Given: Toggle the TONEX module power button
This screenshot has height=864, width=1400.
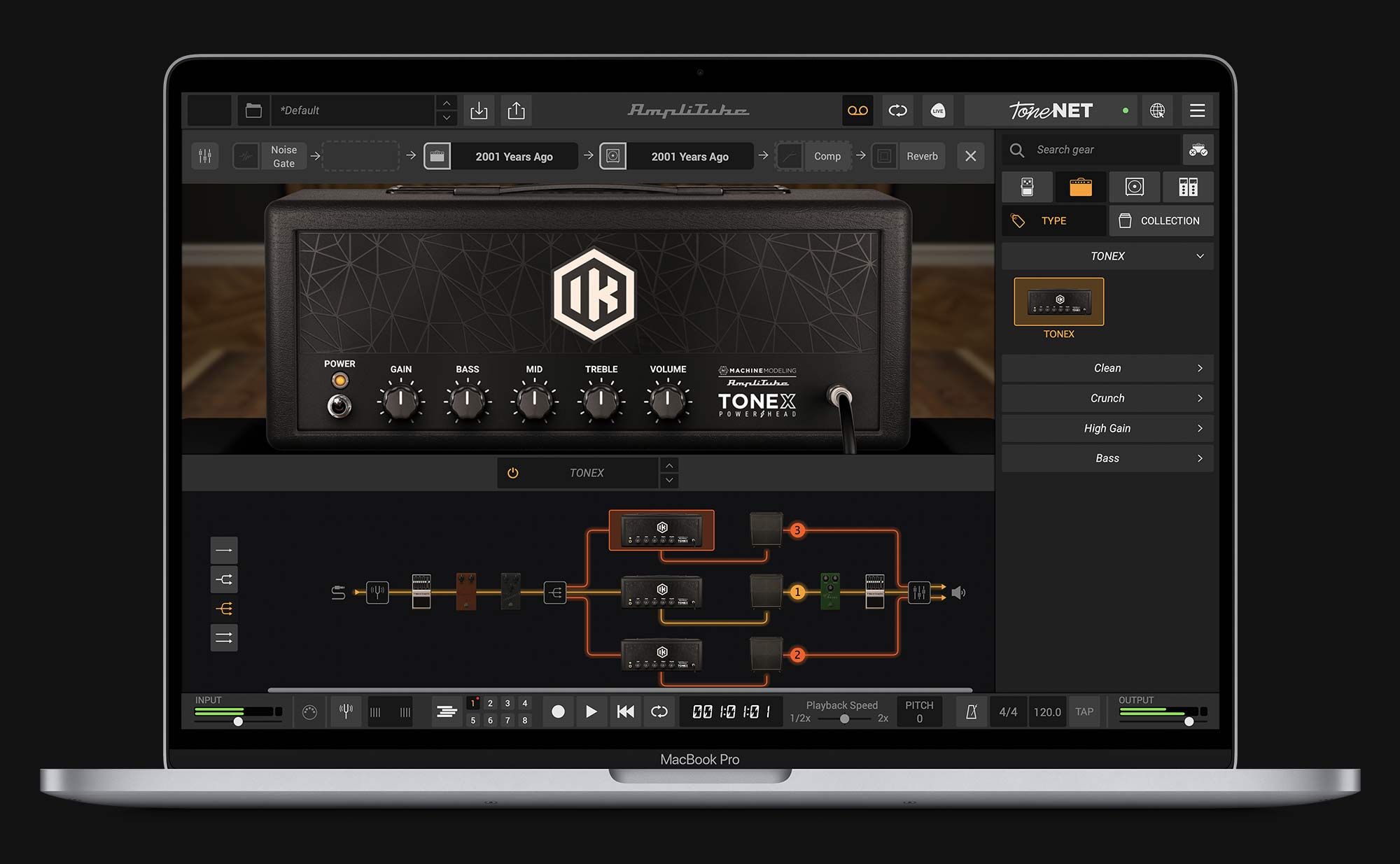Looking at the screenshot, I should (x=512, y=473).
